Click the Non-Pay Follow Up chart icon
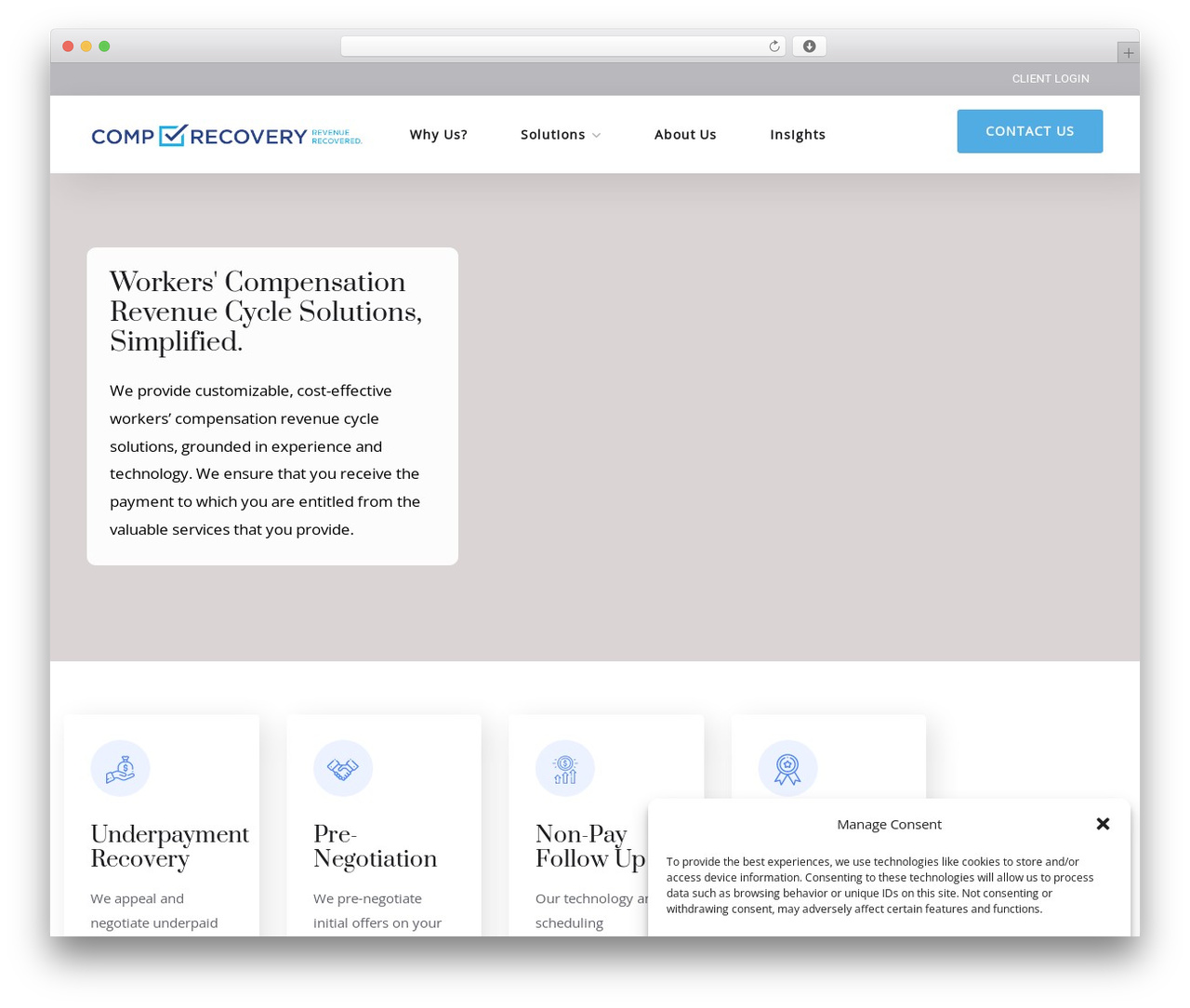 [564, 768]
